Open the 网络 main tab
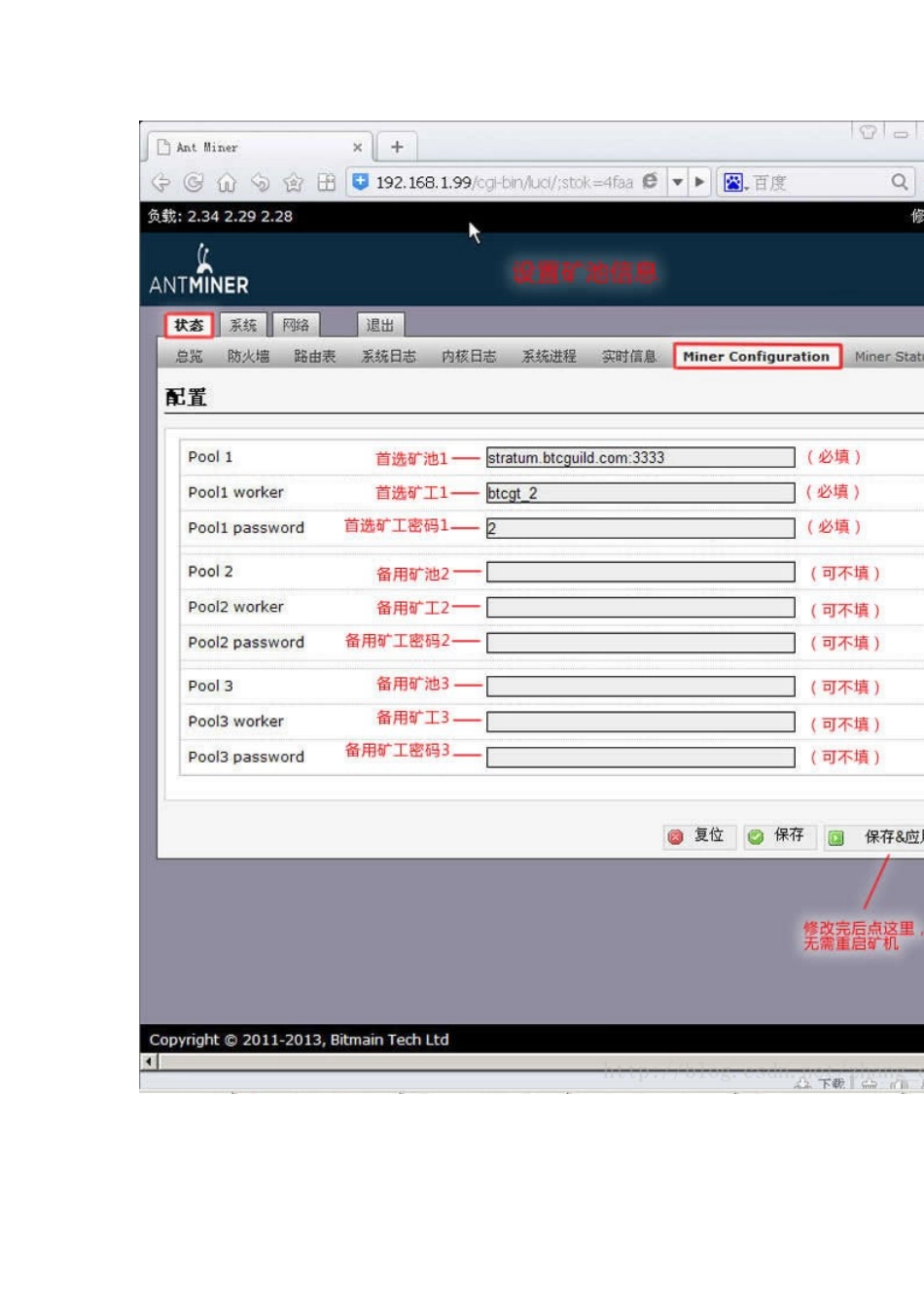 [x=296, y=325]
